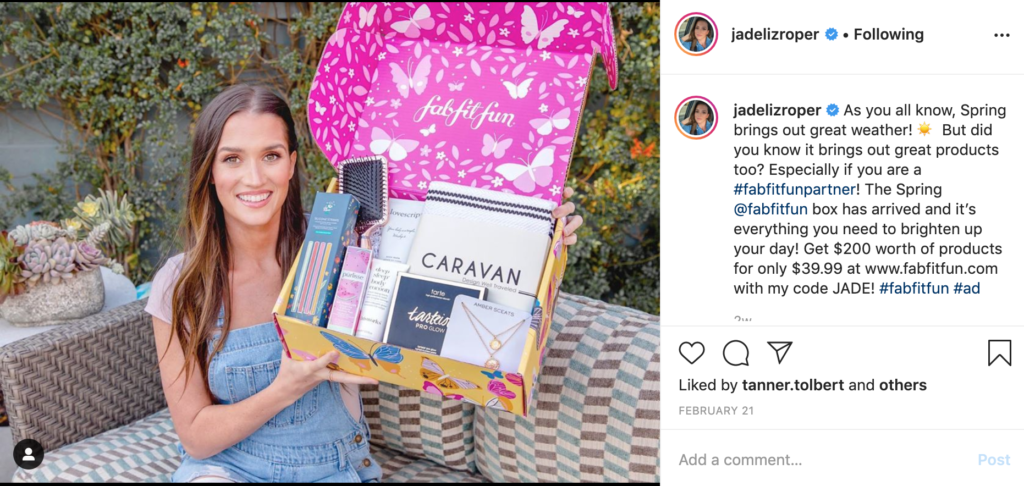Toggle the Following button
Screen dimensions: 1024x486
click(x=888, y=35)
